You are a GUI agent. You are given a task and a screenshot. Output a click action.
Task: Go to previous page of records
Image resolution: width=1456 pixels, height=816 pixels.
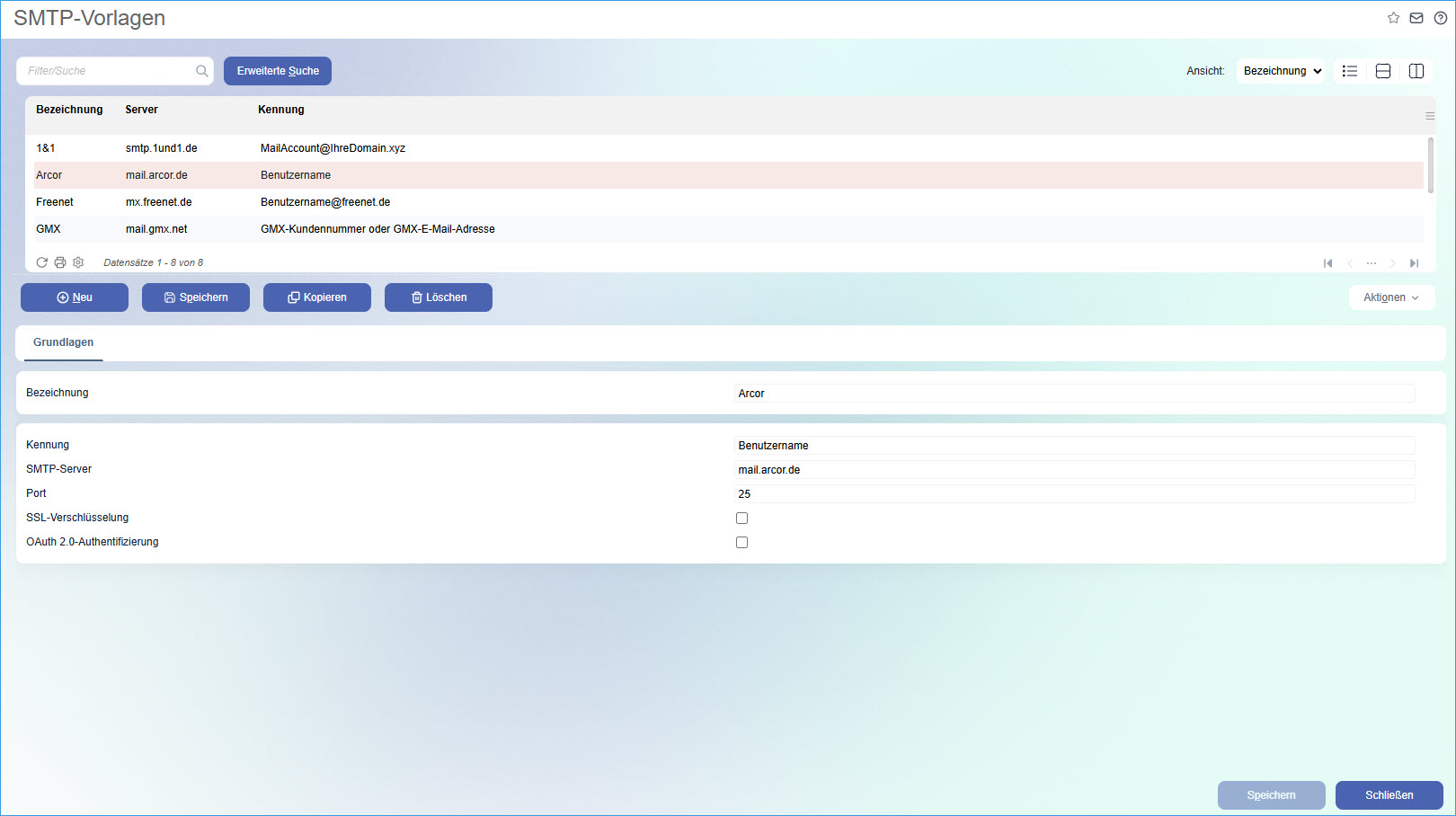(x=1350, y=263)
